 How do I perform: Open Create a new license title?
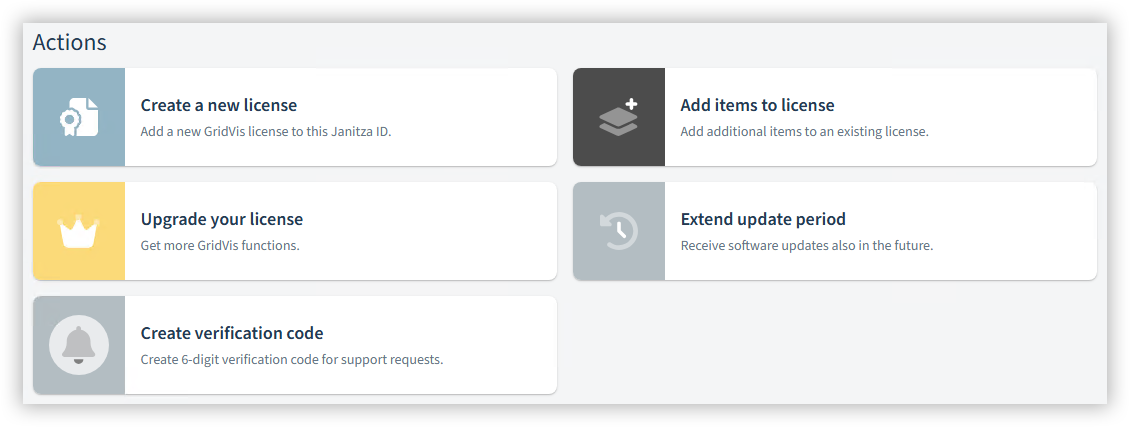(218, 105)
